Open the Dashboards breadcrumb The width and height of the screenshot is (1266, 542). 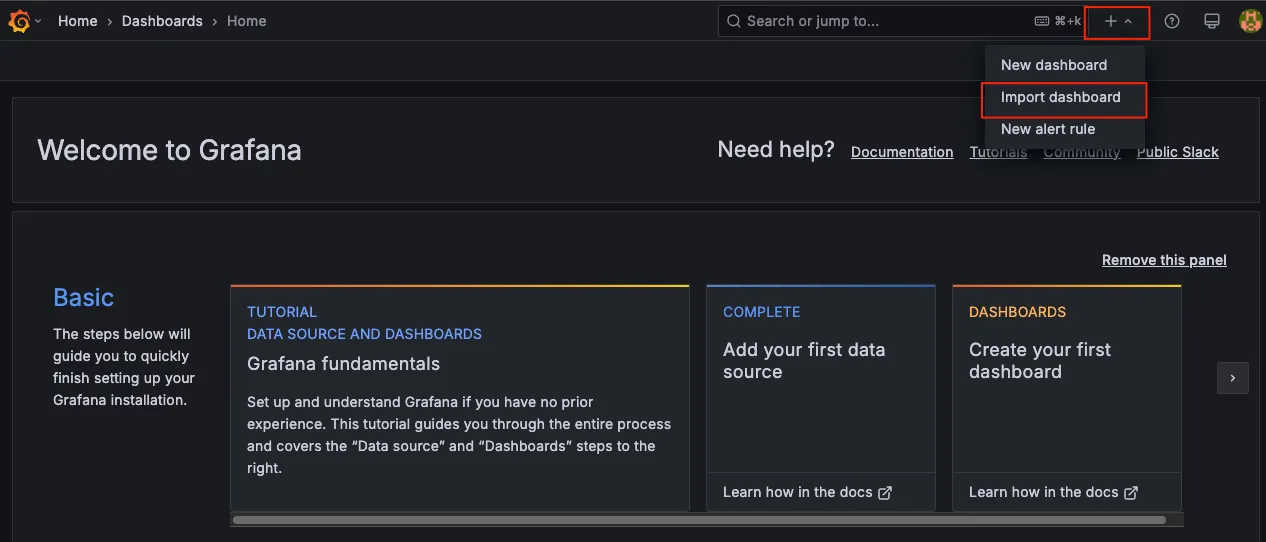(162, 21)
